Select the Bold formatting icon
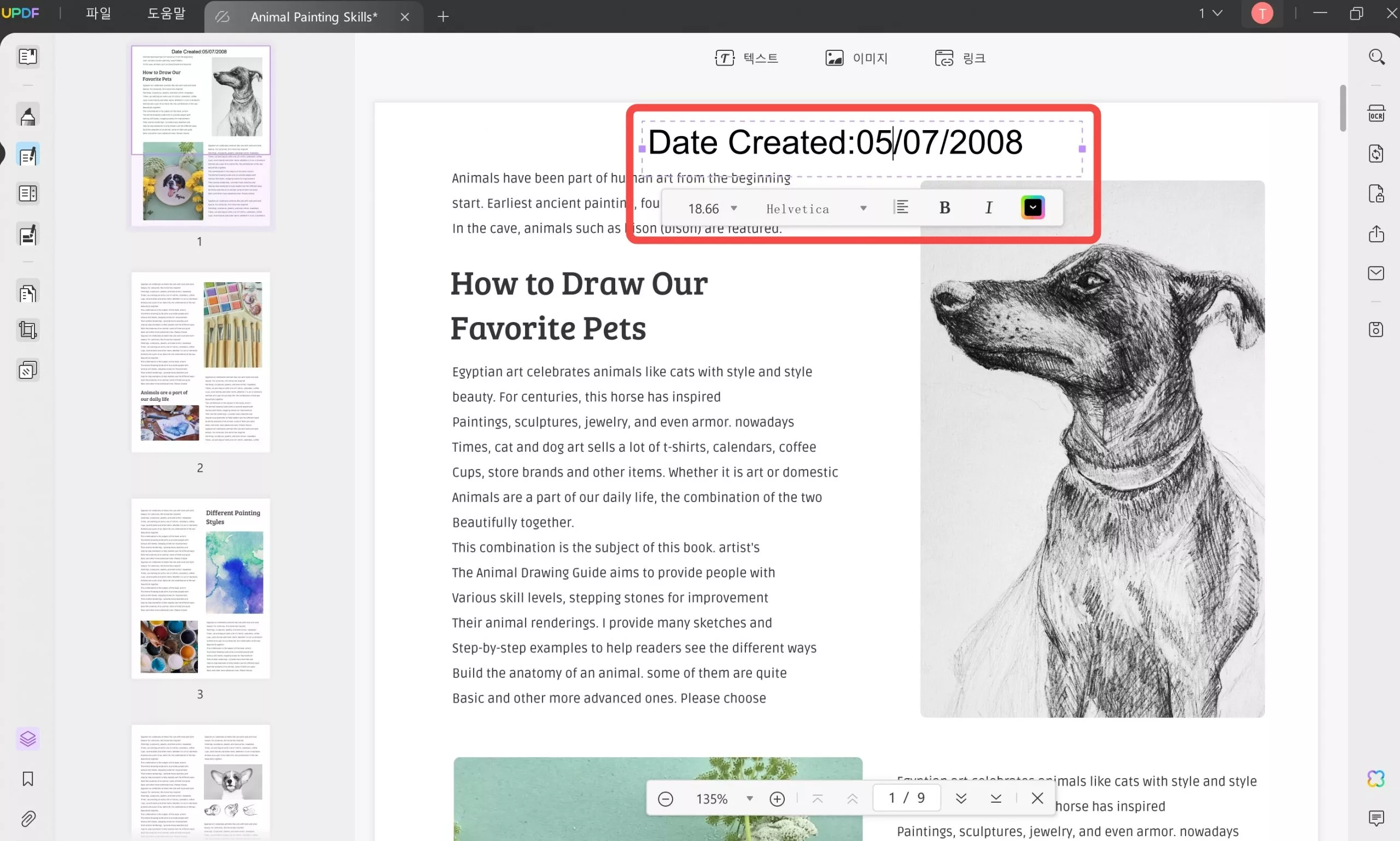This screenshot has height=841, width=1400. click(x=945, y=207)
